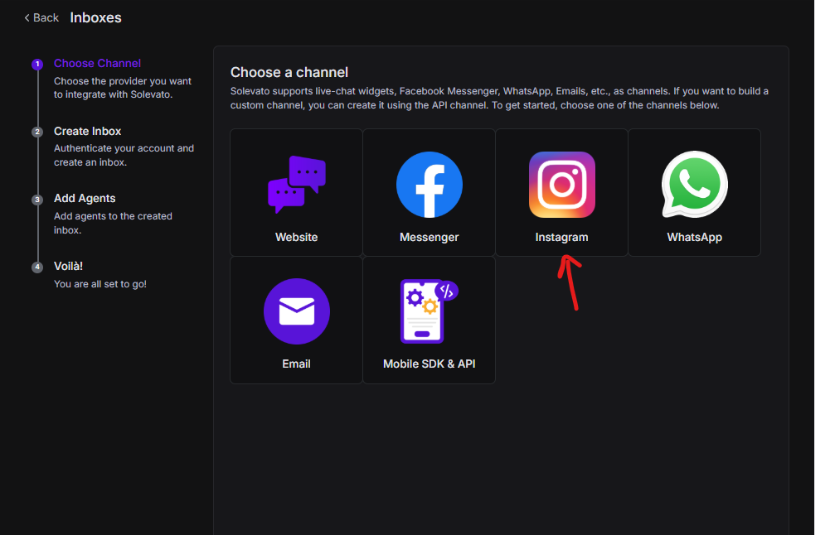Pick the Instagram channel icon
The height and width of the screenshot is (535, 816).
point(562,185)
